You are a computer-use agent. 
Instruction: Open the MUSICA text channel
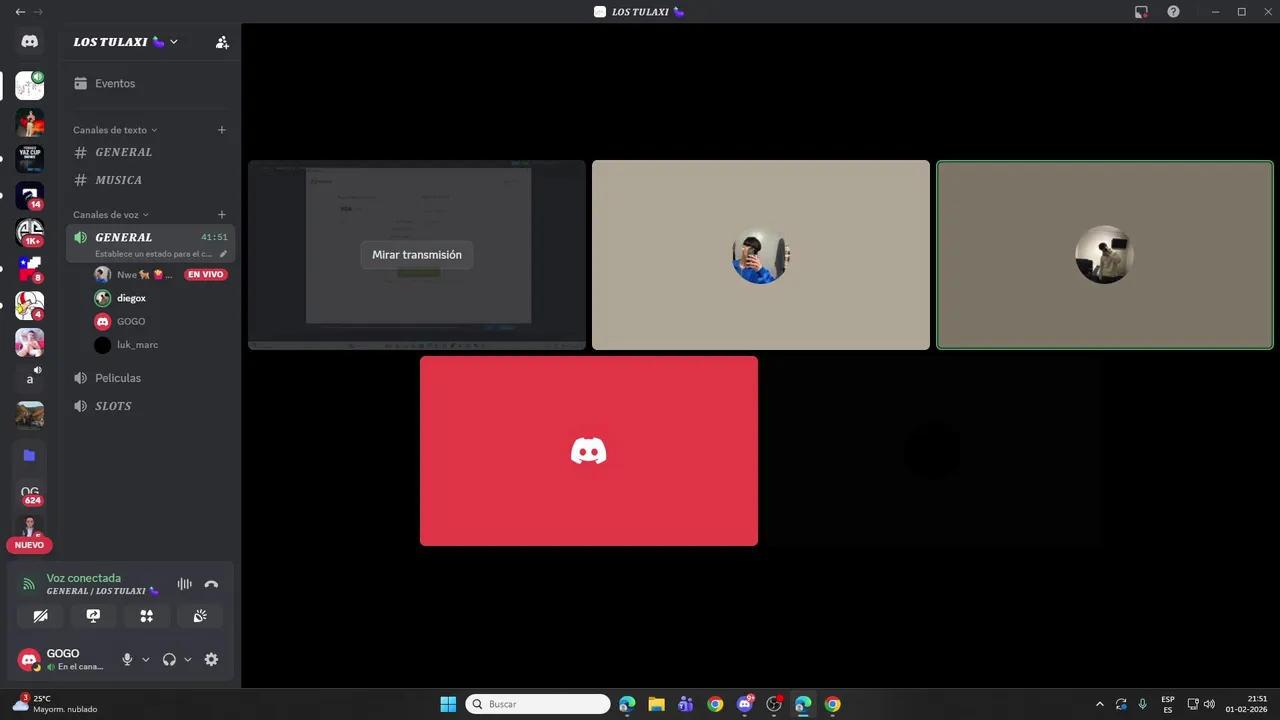(x=150, y=180)
